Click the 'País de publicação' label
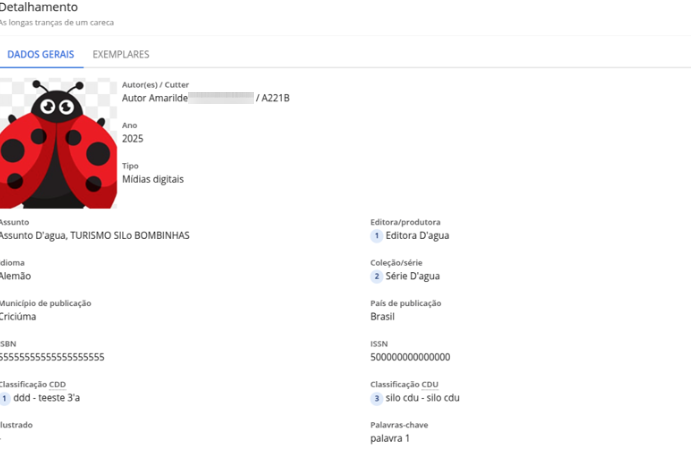Image resolution: width=691 pixels, height=456 pixels. coord(406,304)
